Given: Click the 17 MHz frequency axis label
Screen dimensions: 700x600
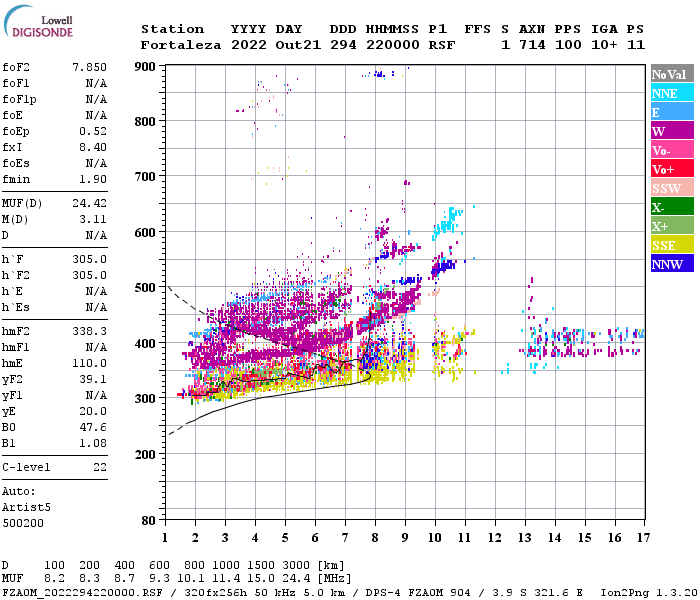Looking at the screenshot, I should tap(643, 538).
